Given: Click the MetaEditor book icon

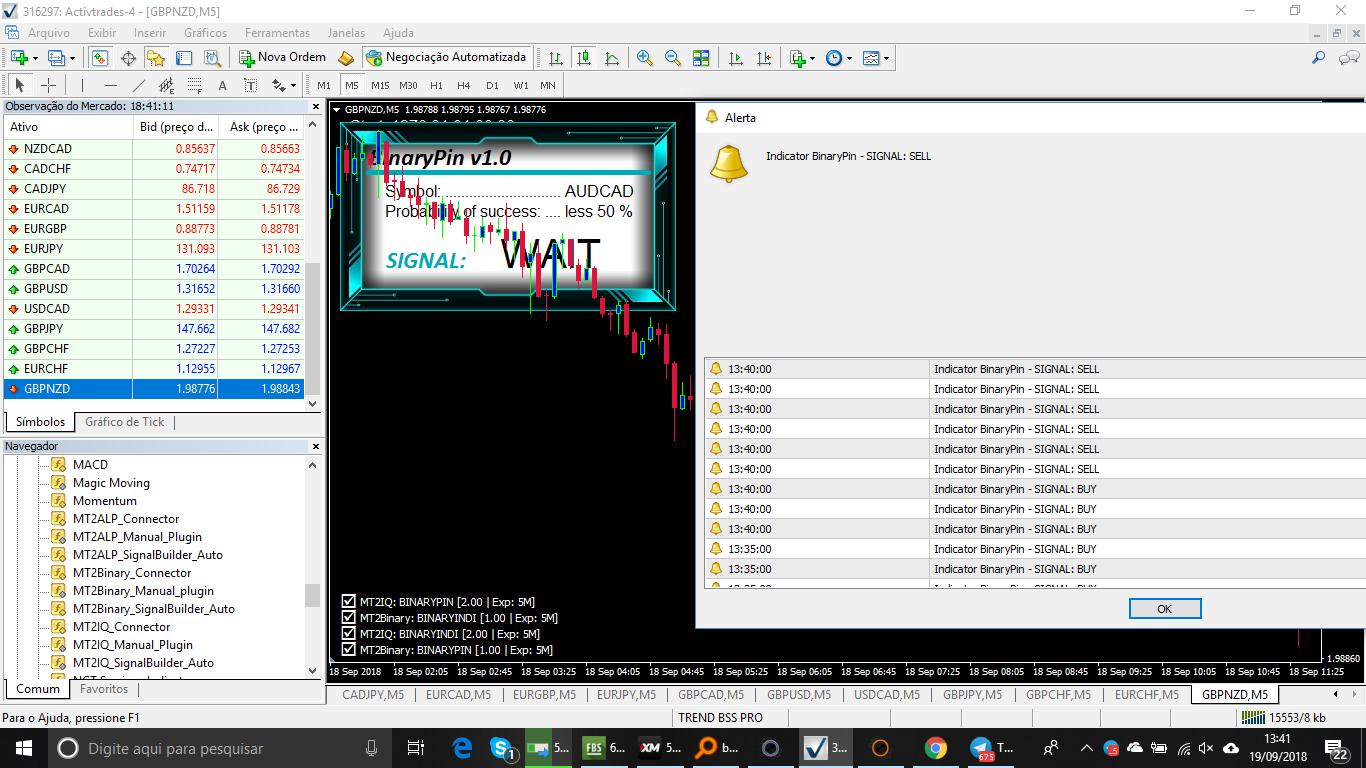Looking at the screenshot, I should coord(346,58).
